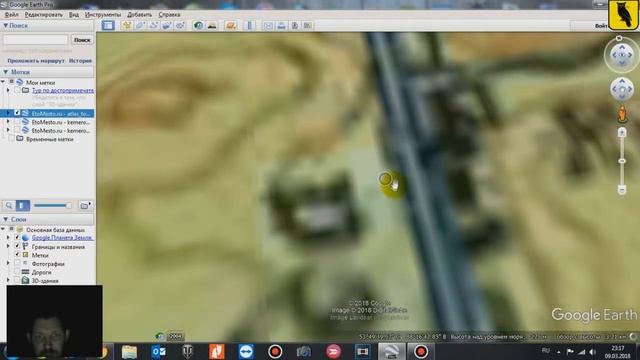Click the Street View pegman icon

click(622, 114)
